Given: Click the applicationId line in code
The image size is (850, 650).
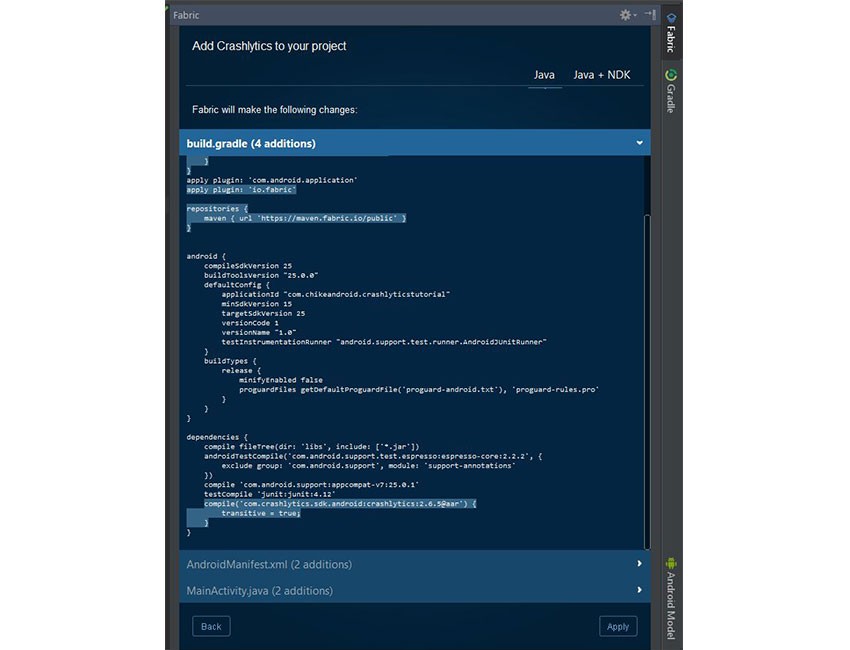Looking at the screenshot, I should [336, 294].
